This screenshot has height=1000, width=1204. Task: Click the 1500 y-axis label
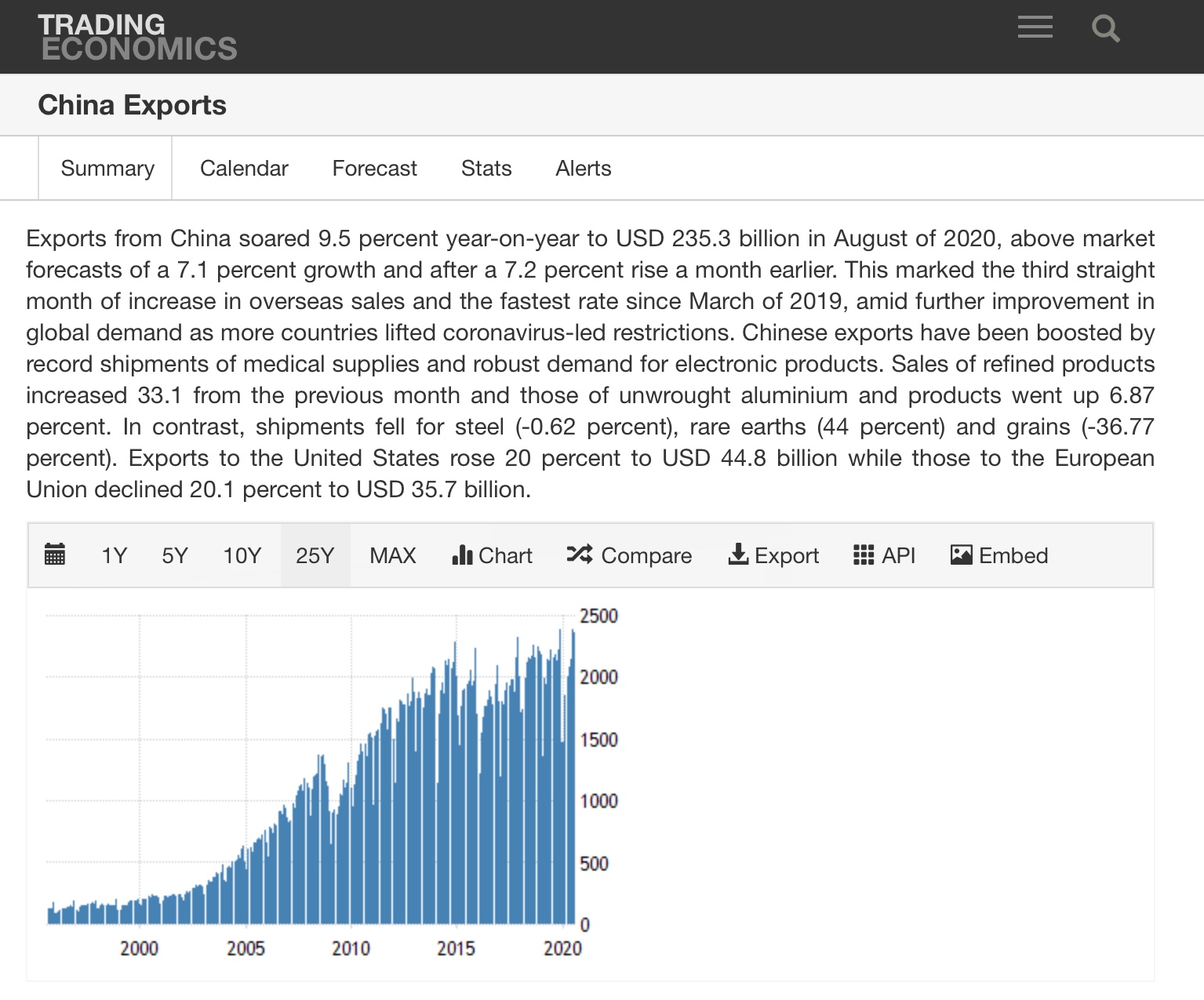pos(598,740)
